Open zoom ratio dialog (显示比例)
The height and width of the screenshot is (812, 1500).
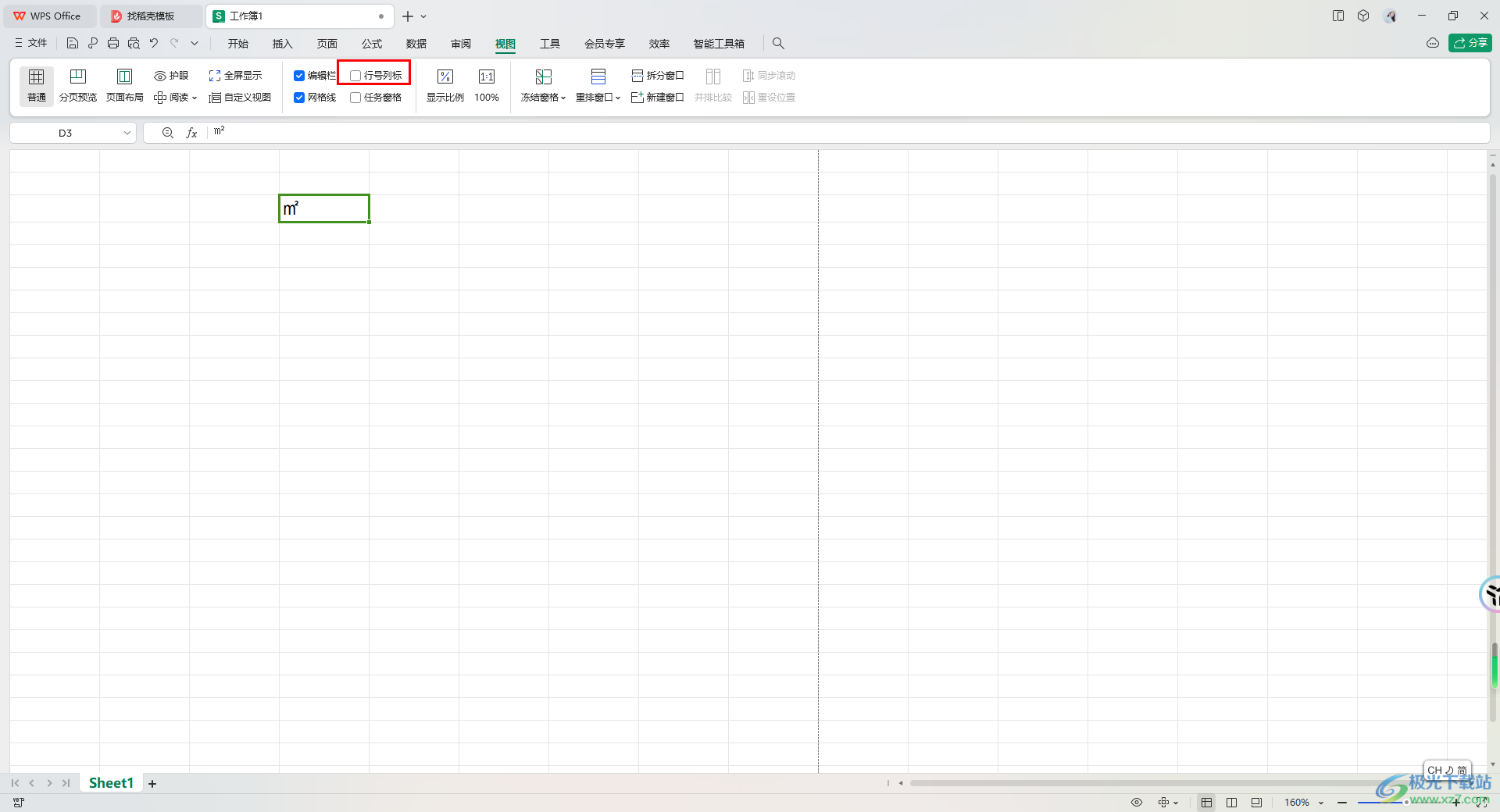click(445, 86)
